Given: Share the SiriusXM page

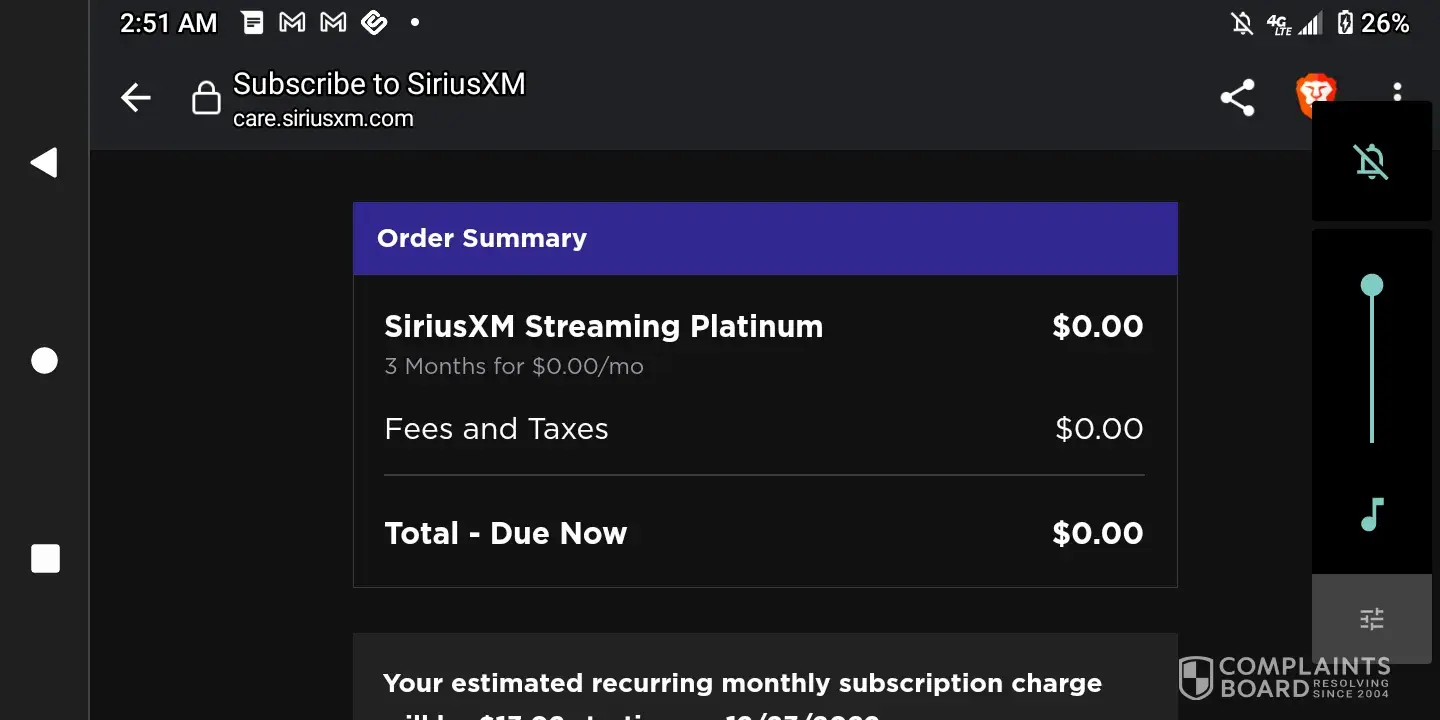Looking at the screenshot, I should click(1237, 98).
